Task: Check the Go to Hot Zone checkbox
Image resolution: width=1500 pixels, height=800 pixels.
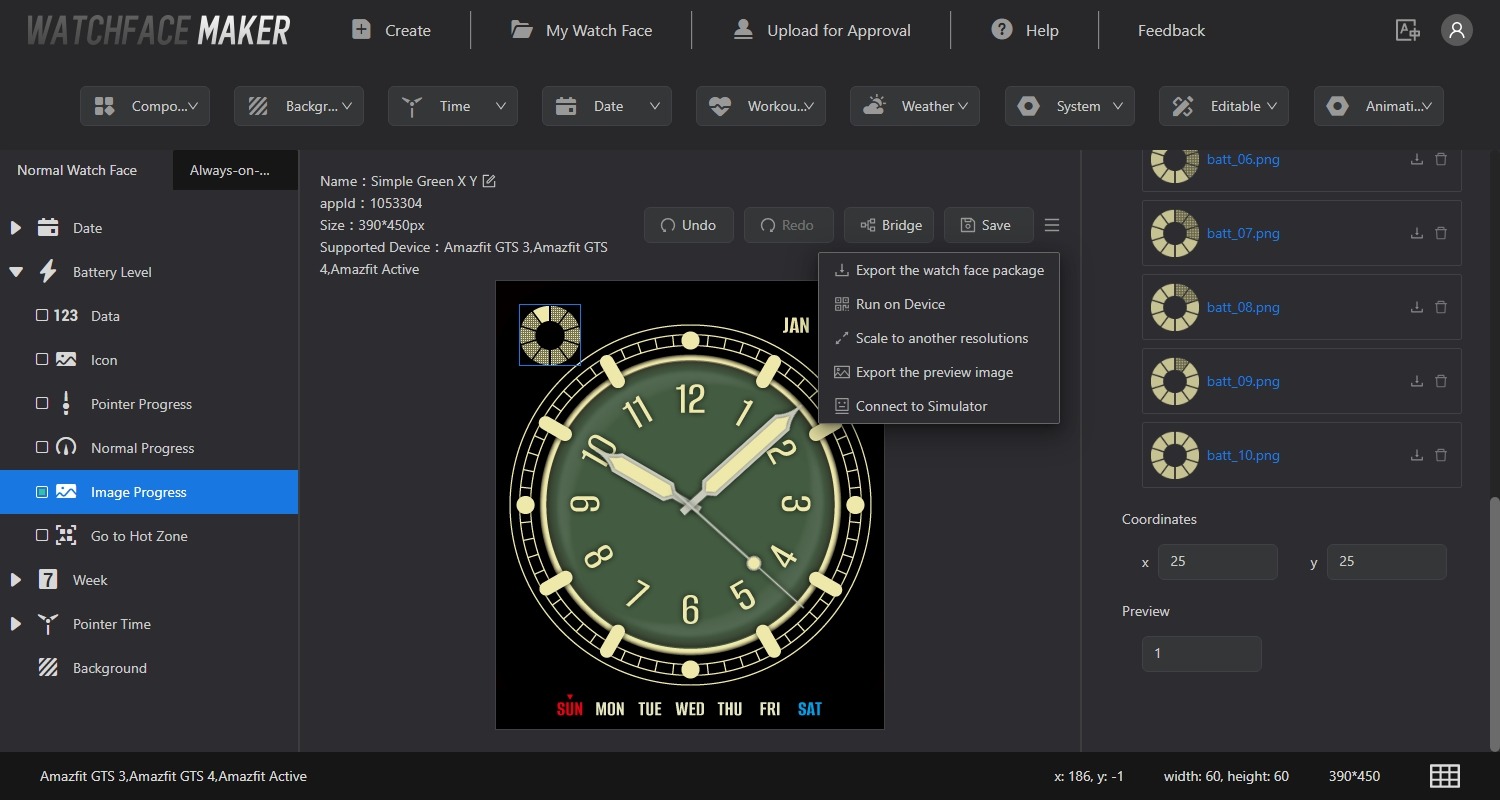Action: pyautogui.click(x=42, y=536)
